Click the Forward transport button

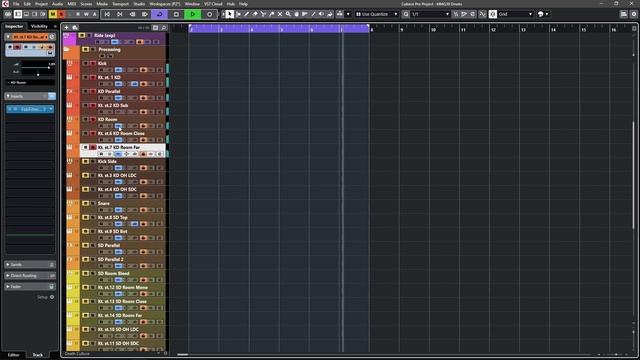point(144,14)
